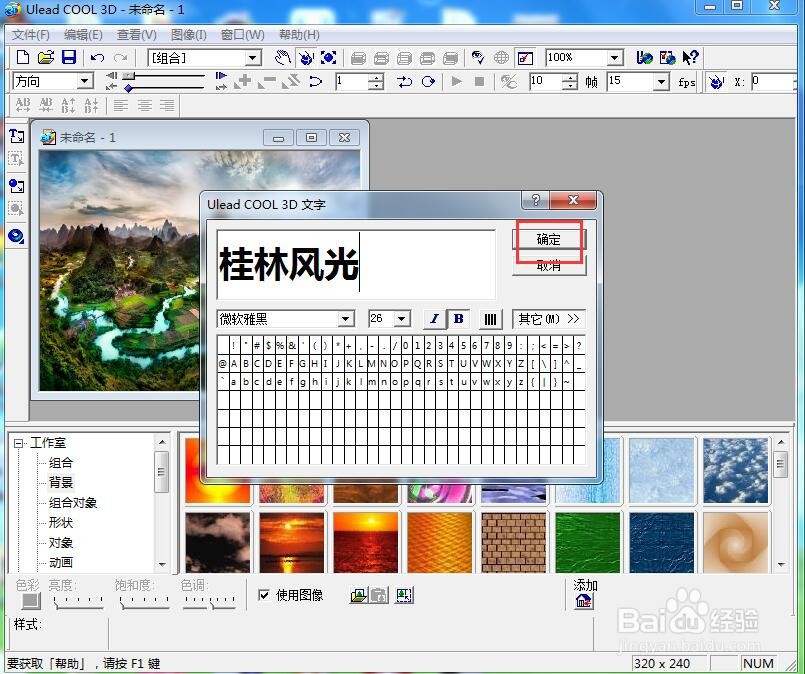Save the project with the floppy disk icon
The height and width of the screenshot is (674, 805).
[x=69, y=57]
